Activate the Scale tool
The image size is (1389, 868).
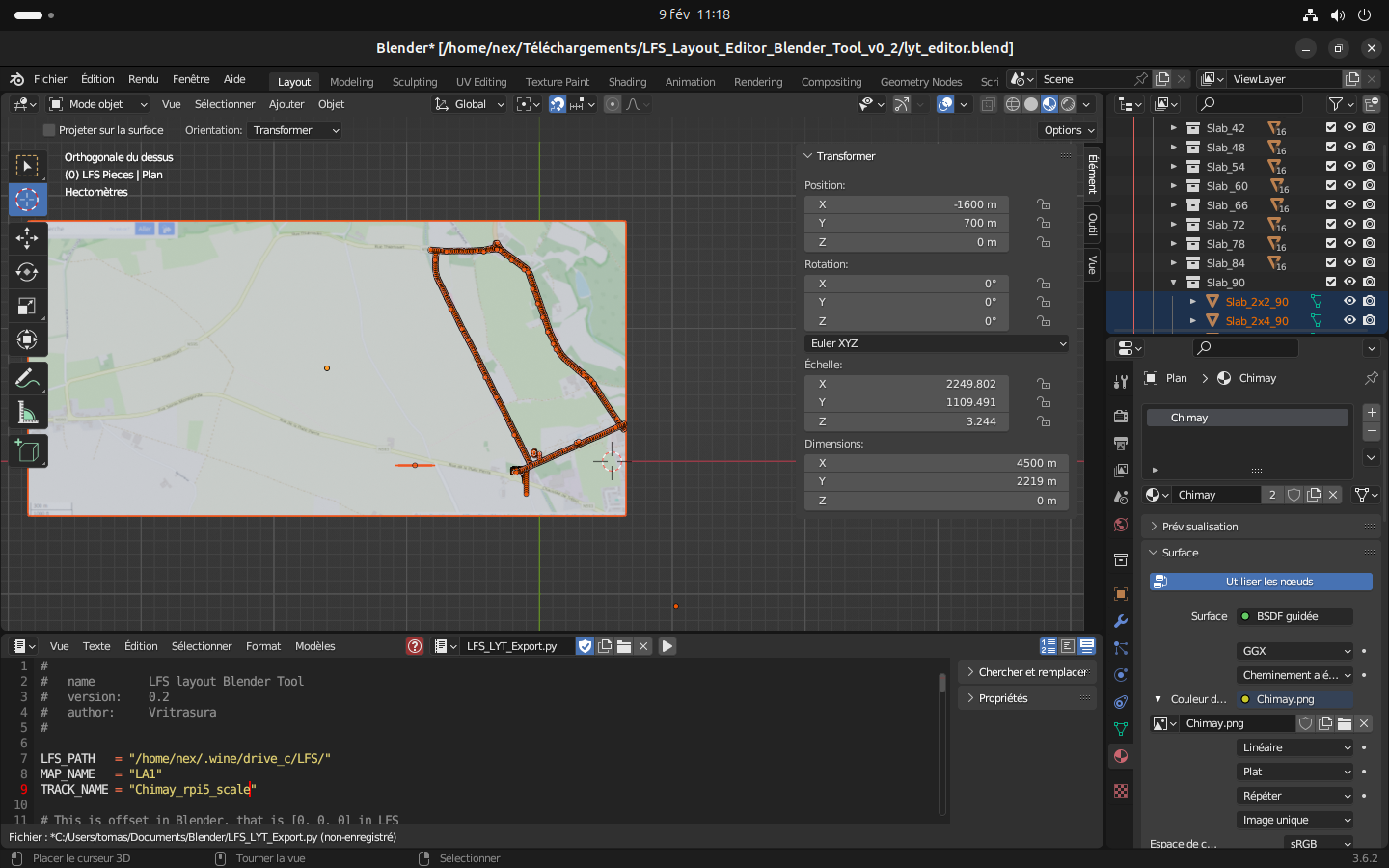[x=27, y=307]
